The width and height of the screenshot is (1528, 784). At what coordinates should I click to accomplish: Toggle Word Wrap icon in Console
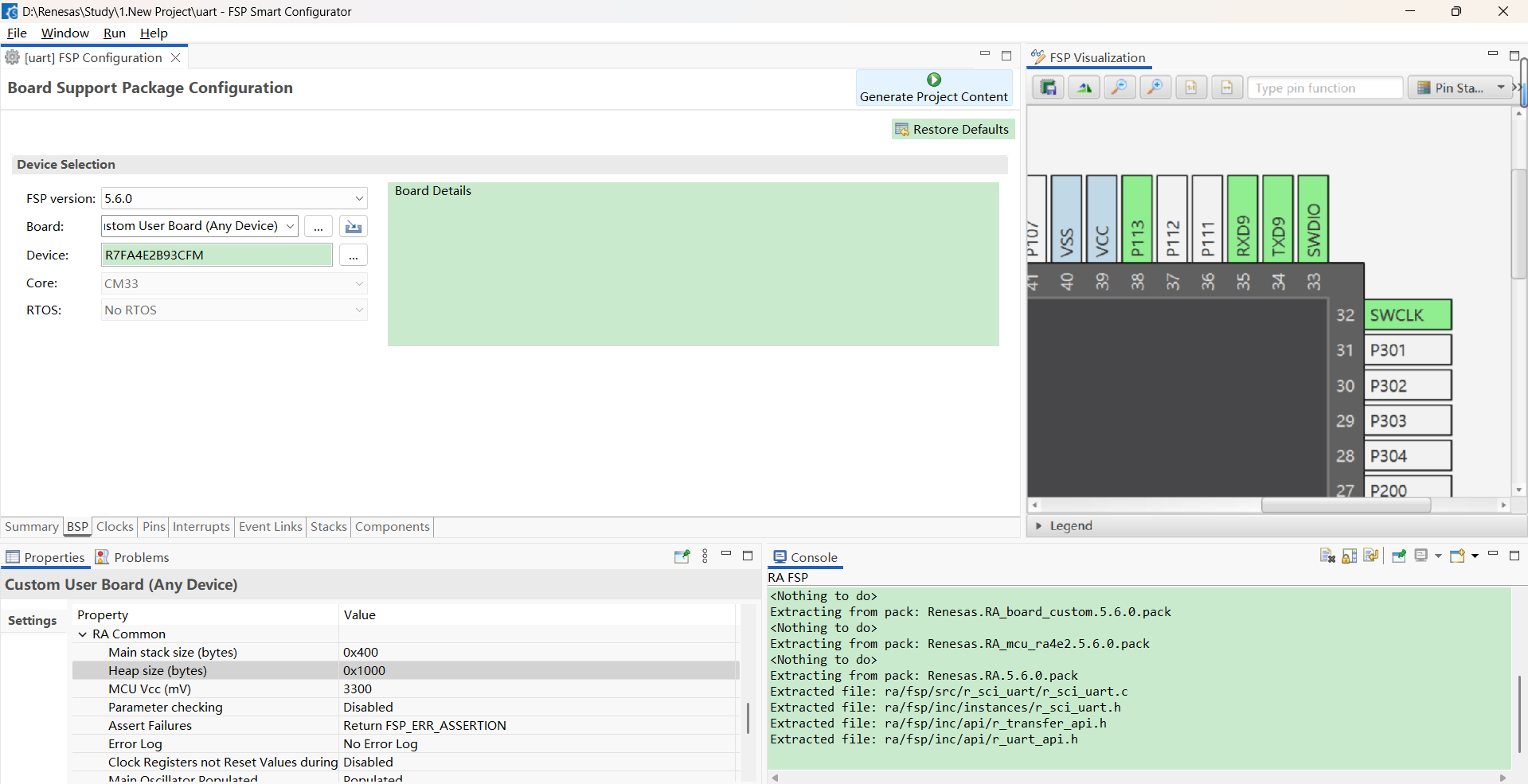1371,556
